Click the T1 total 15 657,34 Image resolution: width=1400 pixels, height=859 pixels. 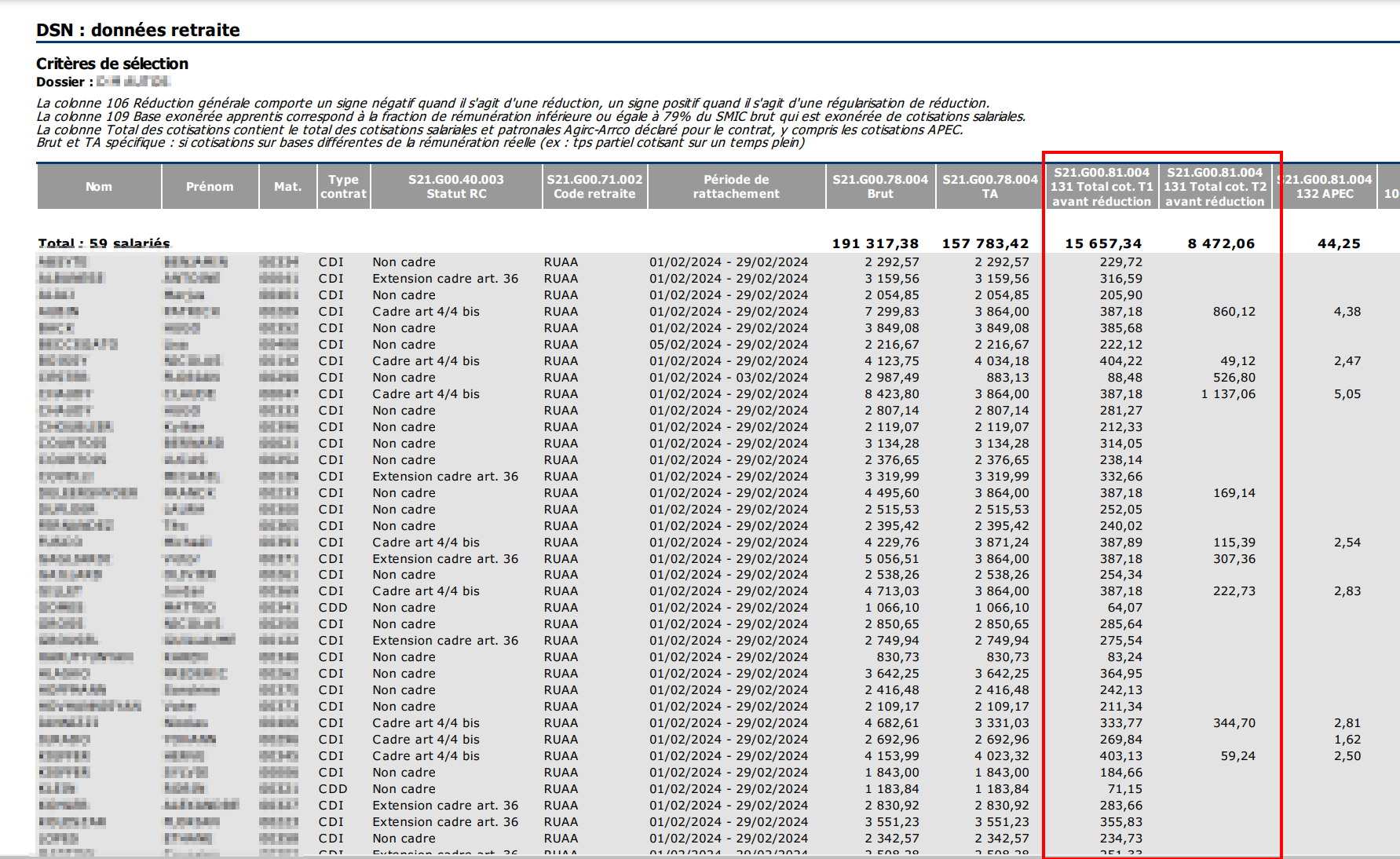point(1103,243)
